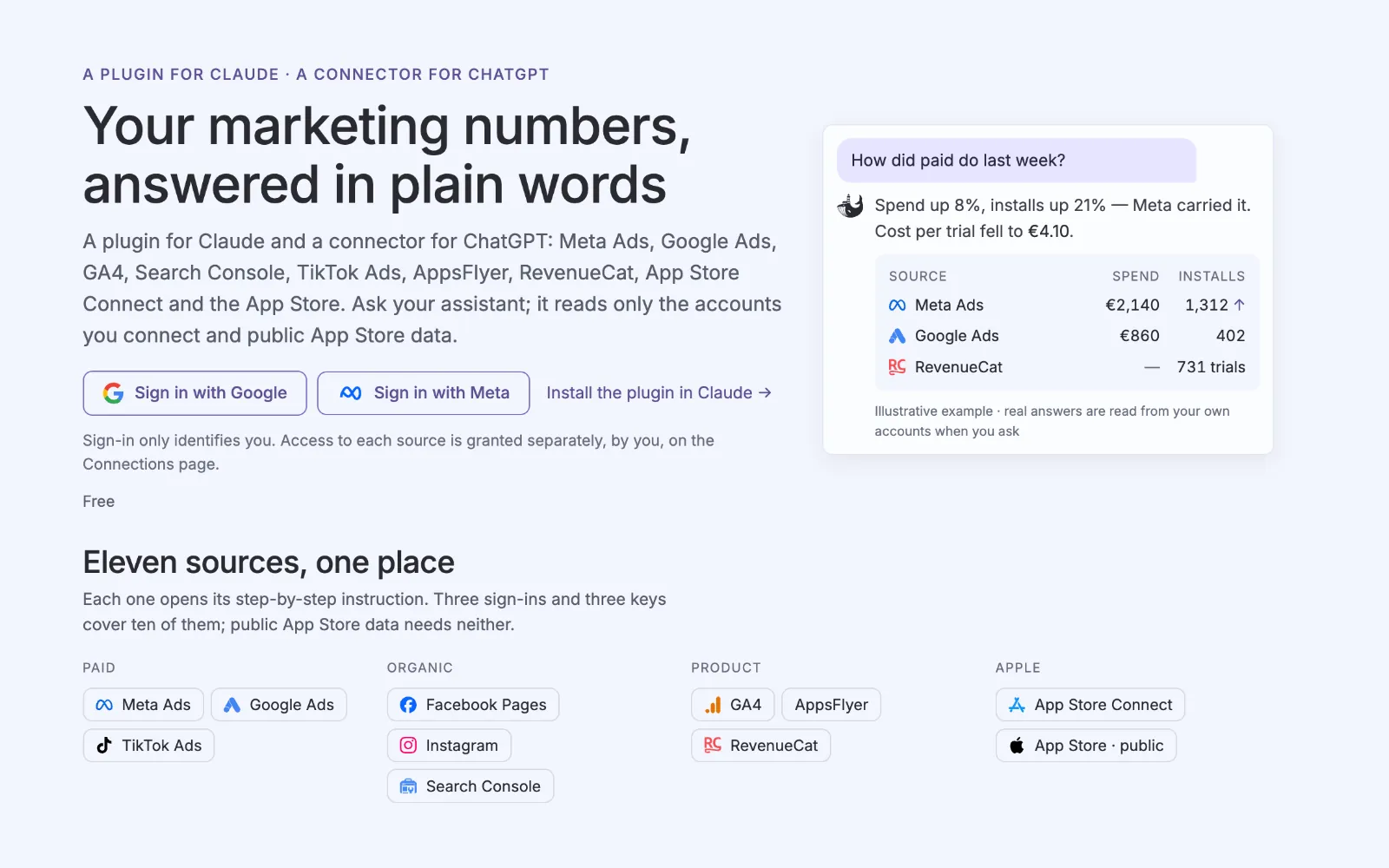The width and height of the screenshot is (1389, 868).
Task: Click the €2,140 spend value
Action: coord(1132,305)
